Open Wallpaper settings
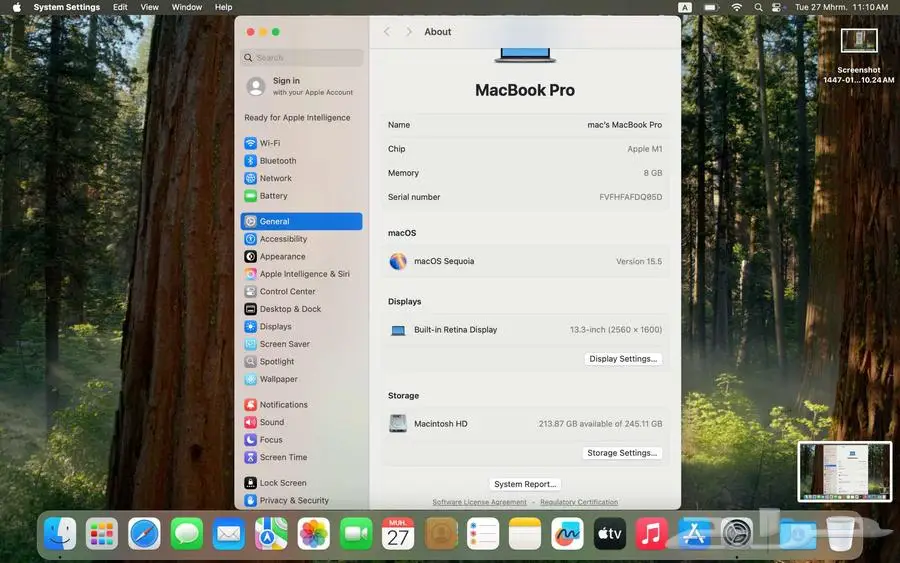 coord(301,379)
